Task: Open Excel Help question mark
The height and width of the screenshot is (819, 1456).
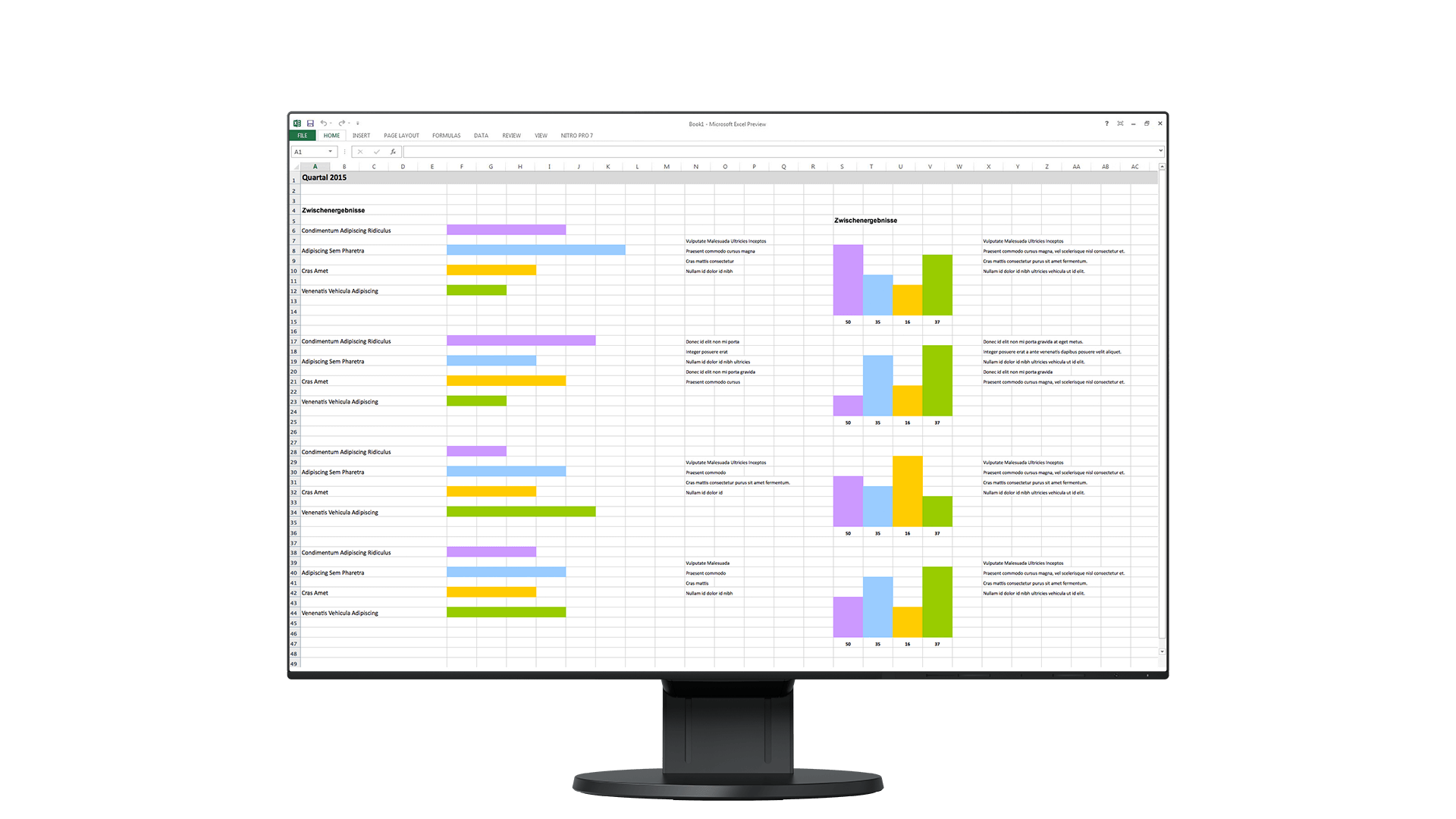Action: click(x=1106, y=124)
